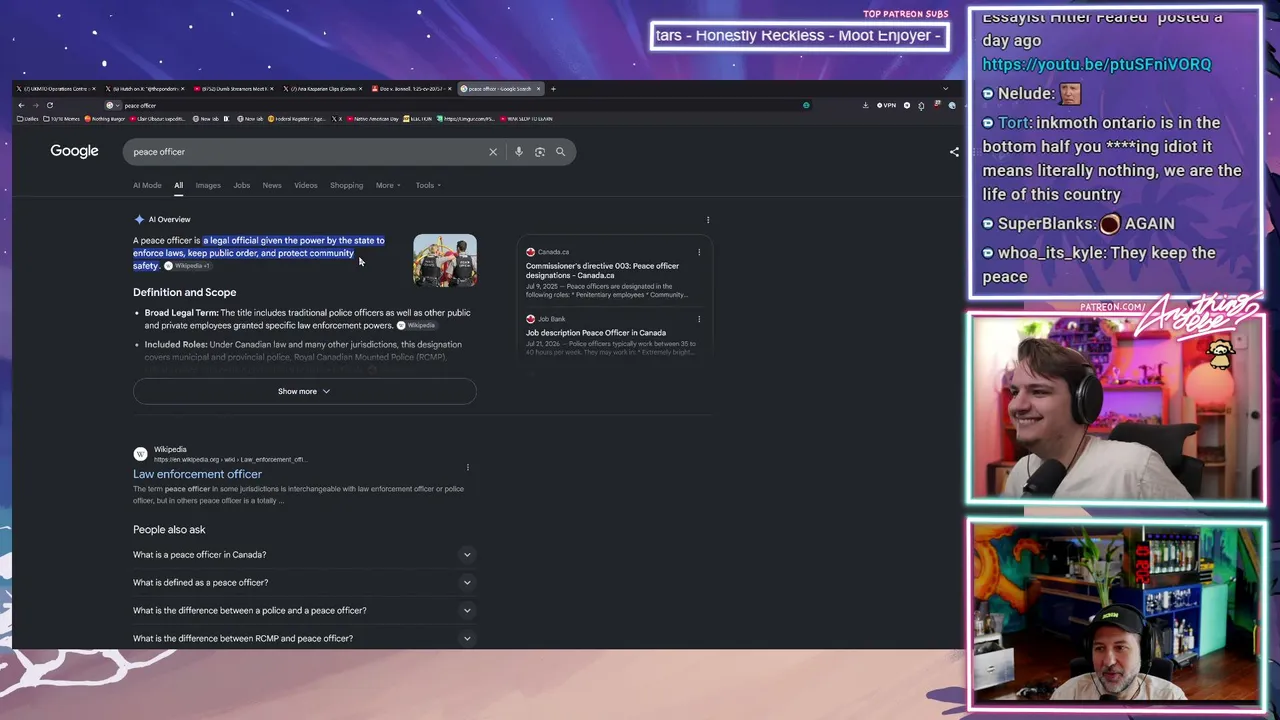
Task: Click the Wikipedia chip after Broad Legal Term
Action: (417, 326)
